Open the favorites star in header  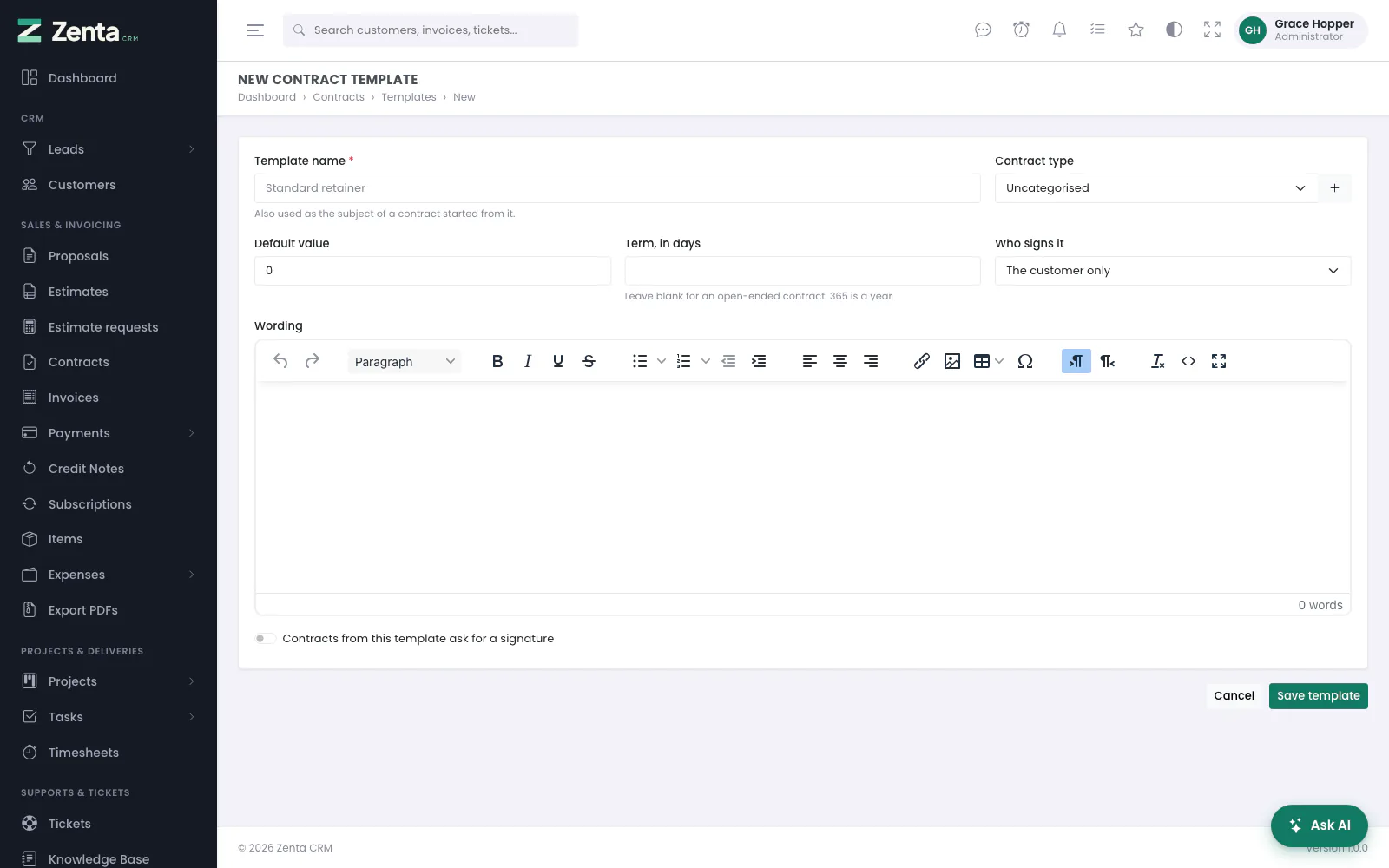[1136, 30]
